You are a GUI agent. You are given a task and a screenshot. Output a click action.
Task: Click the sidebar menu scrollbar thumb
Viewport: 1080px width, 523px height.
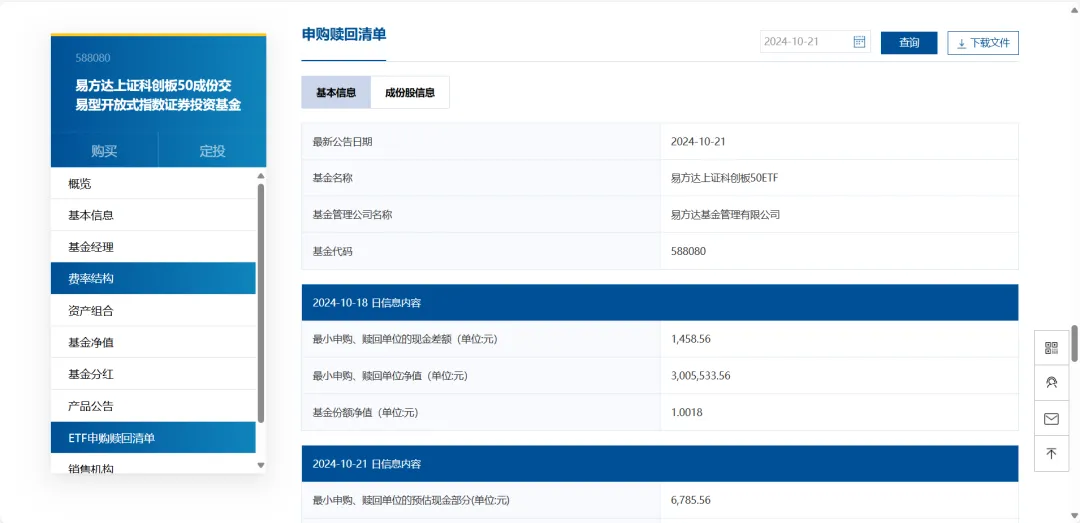click(x=260, y=302)
